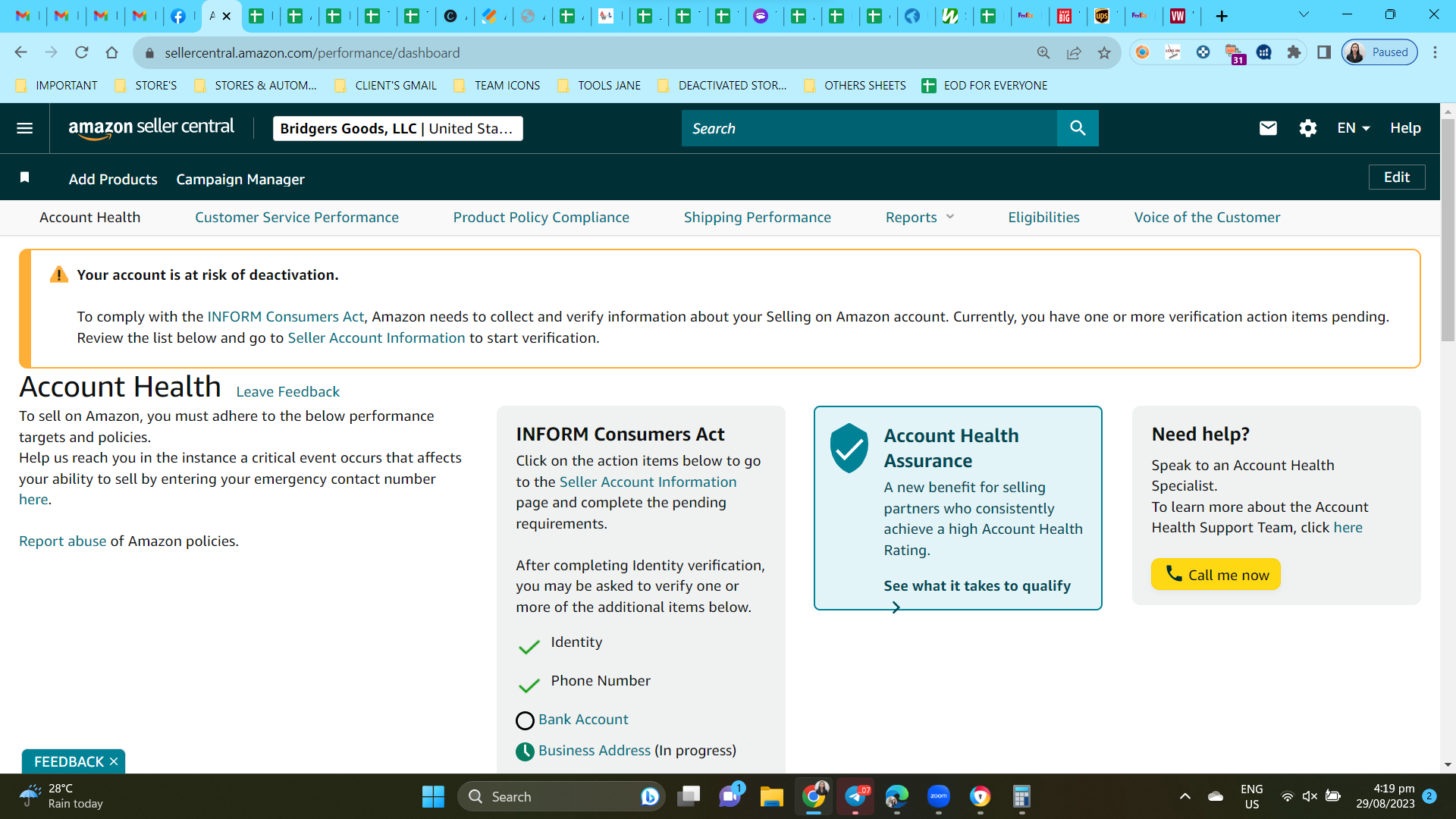The width and height of the screenshot is (1456, 819).
Task: Share this page using the share icon
Action: coord(1074,52)
